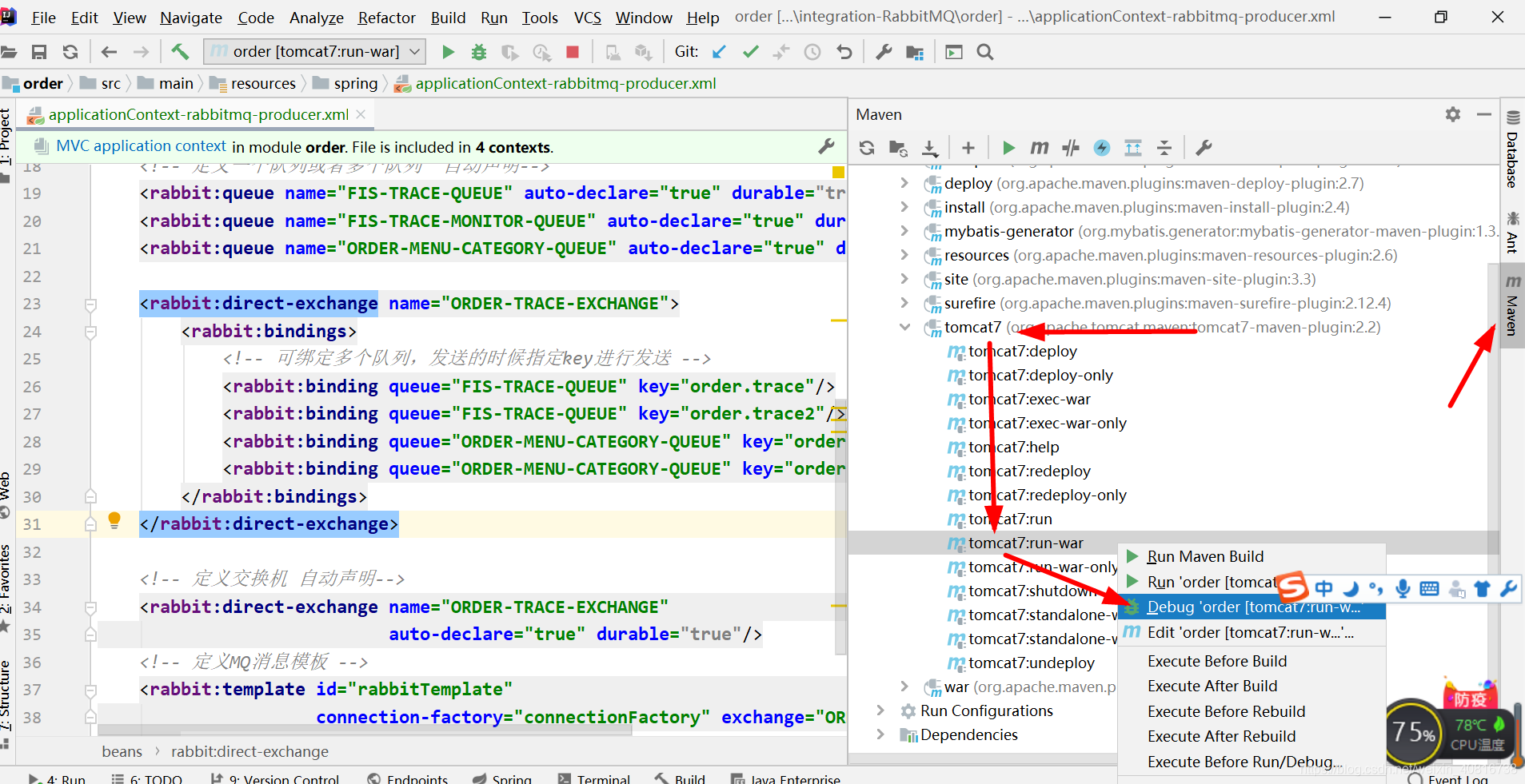Expand the mybatis-generator plugin node
The height and width of the screenshot is (784, 1525).
pyautogui.click(x=904, y=231)
